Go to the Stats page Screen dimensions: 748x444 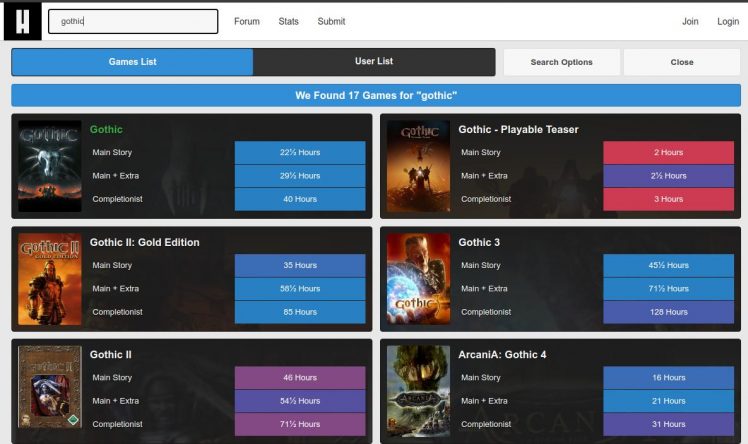click(x=288, y=21)
